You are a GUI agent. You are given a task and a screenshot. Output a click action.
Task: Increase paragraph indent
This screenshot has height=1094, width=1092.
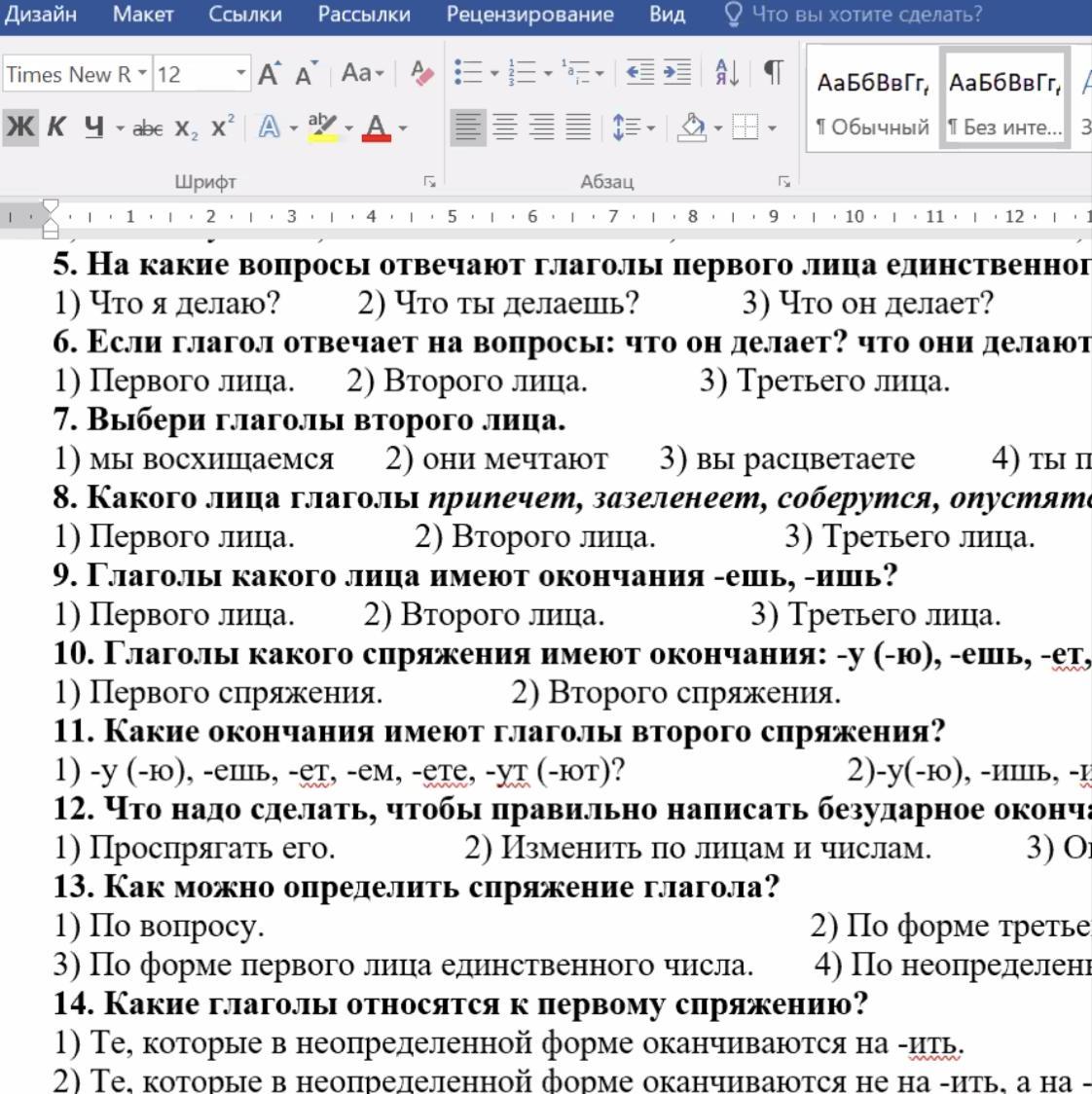pos(676,73)
